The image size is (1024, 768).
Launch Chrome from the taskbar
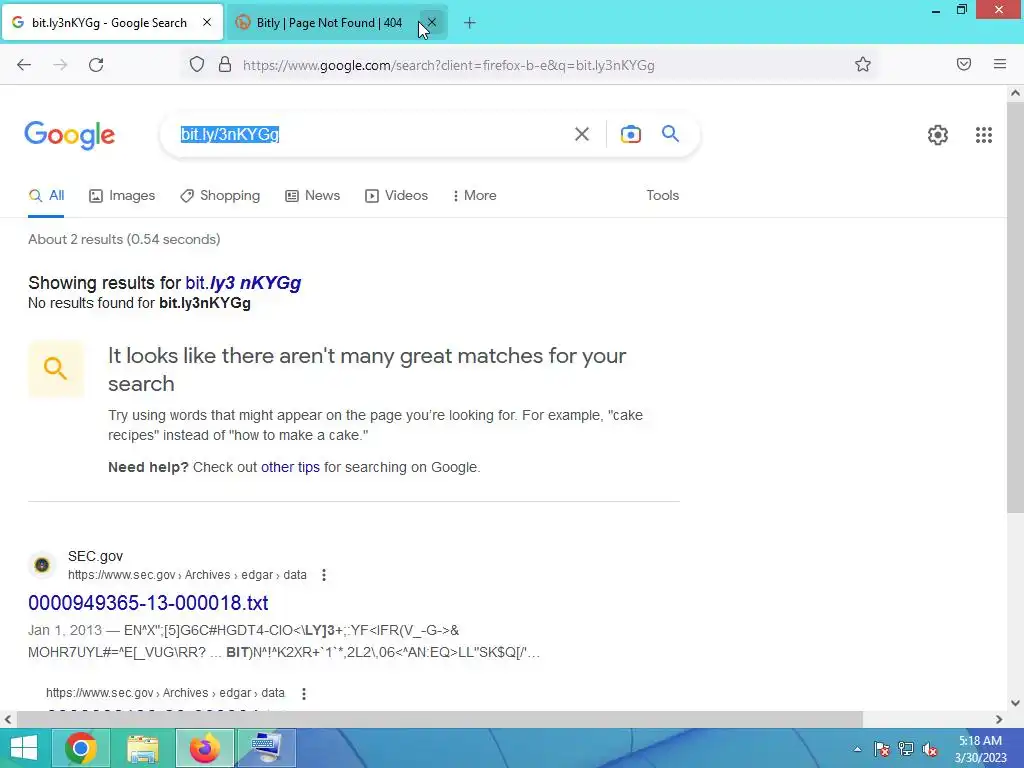point(81,748)
